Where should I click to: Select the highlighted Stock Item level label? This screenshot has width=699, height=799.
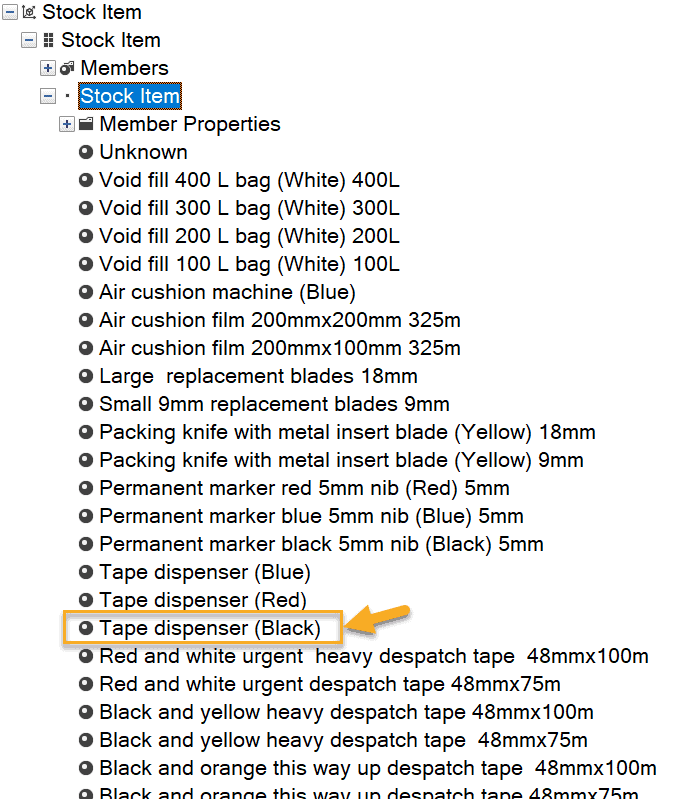tap(130, 97)
